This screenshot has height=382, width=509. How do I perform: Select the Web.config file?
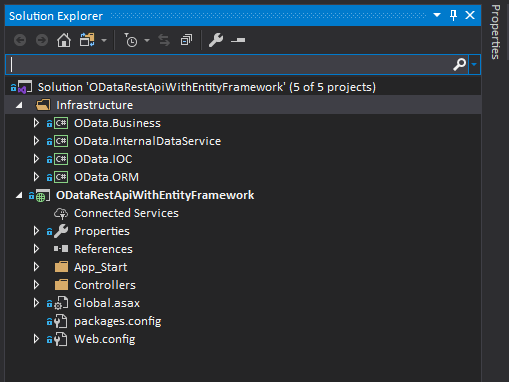(x=104, y=339)
